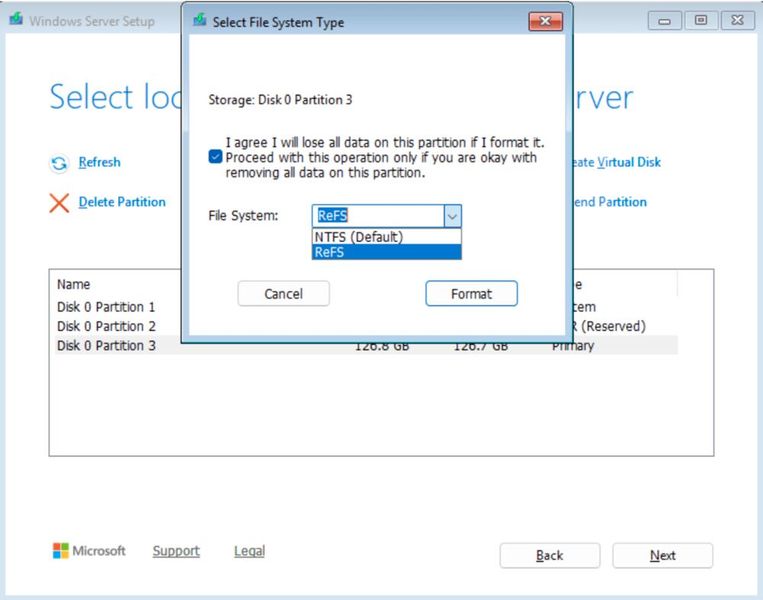Close the Windows Server Setup window
763x600 pixels.
point(738,20)
